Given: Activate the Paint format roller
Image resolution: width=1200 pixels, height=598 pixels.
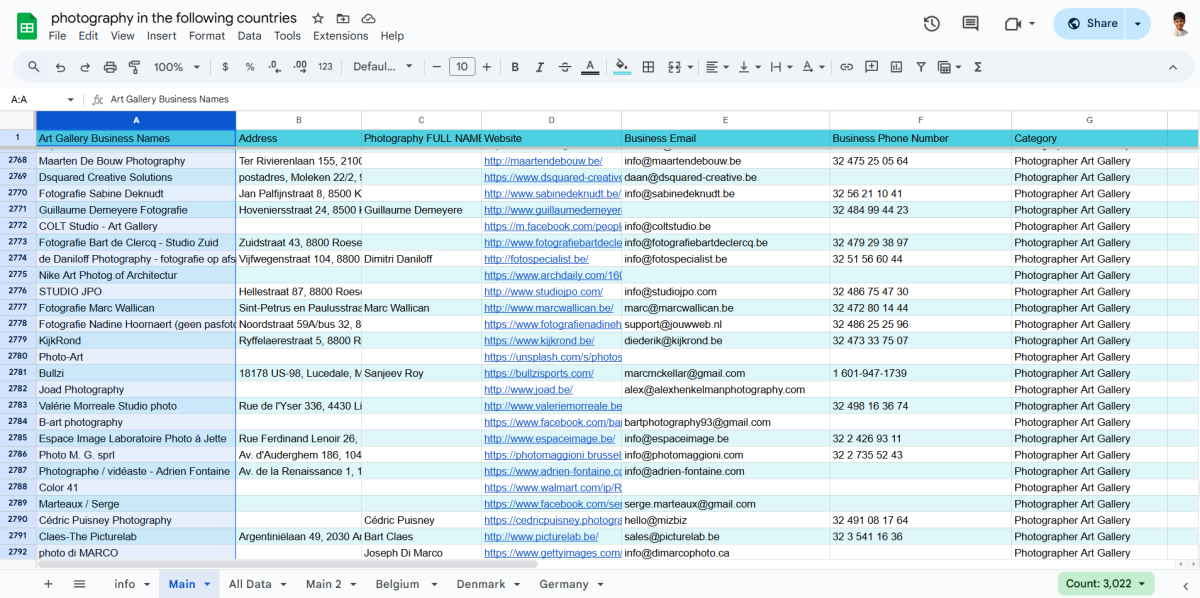Looking at the screenshot, I should pyautogui.click(x=134, y=67).
